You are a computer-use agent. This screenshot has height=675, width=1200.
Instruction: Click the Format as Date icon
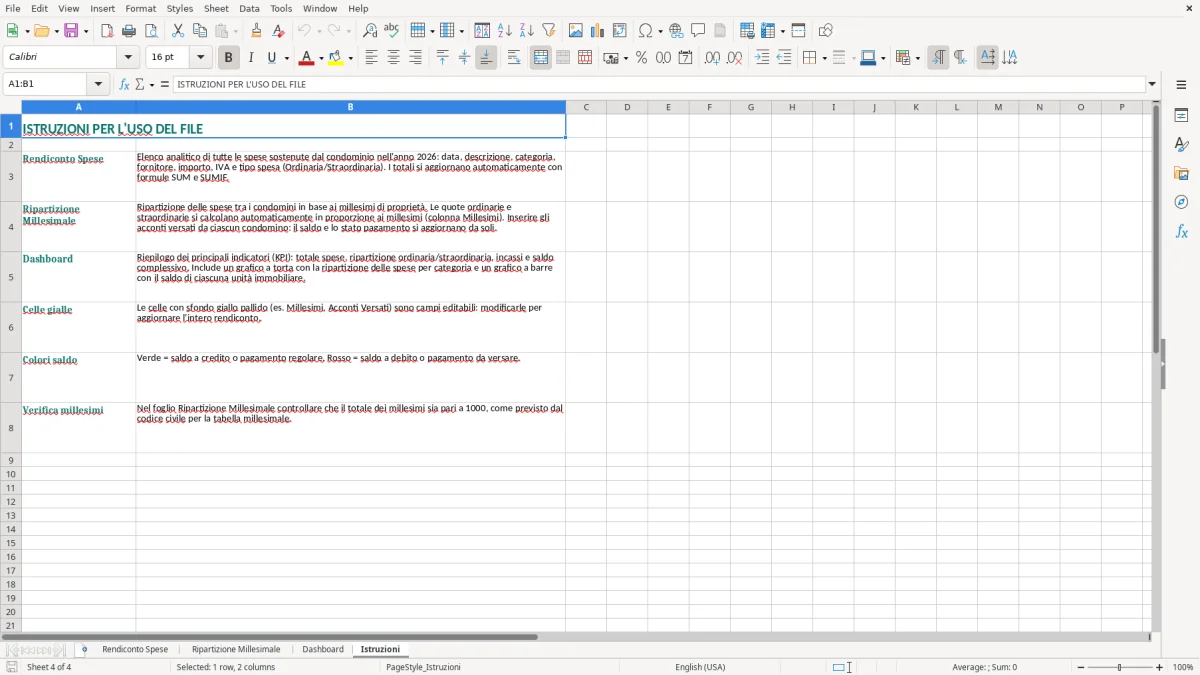[685, 58]
